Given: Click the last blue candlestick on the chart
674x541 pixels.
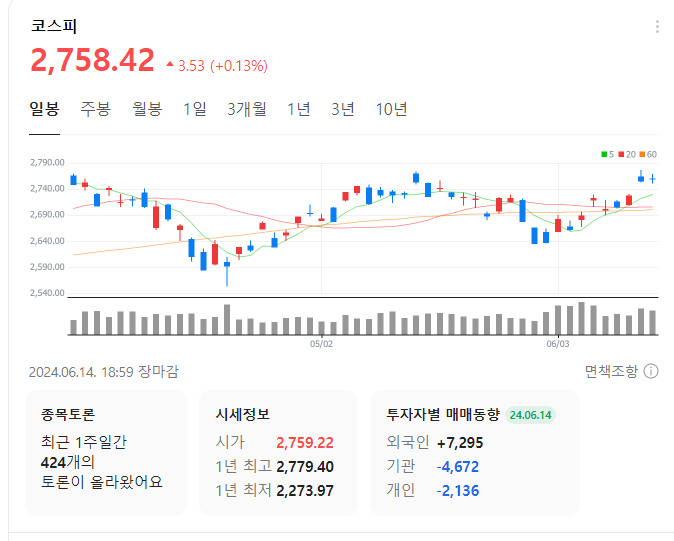Looking at the screenshot, I should [x=653, y=178].
